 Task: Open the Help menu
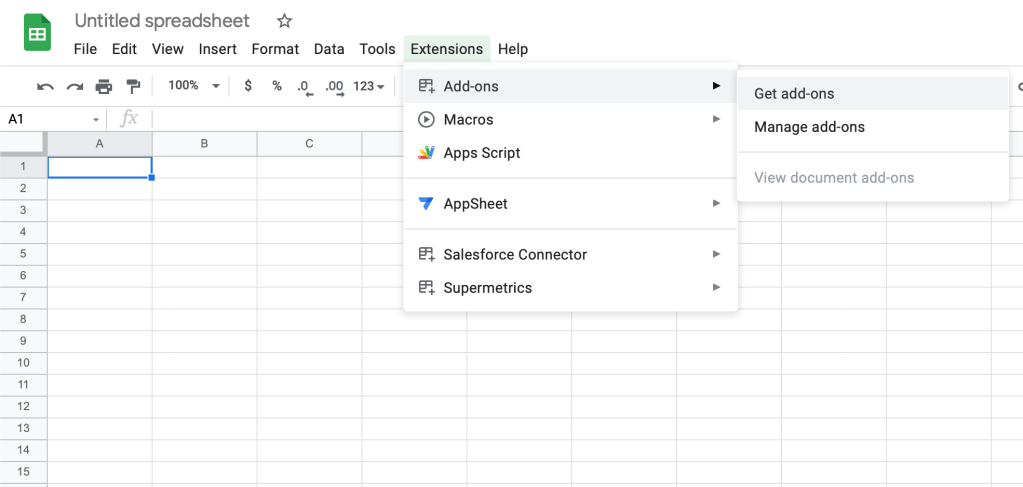click(512, 49)
